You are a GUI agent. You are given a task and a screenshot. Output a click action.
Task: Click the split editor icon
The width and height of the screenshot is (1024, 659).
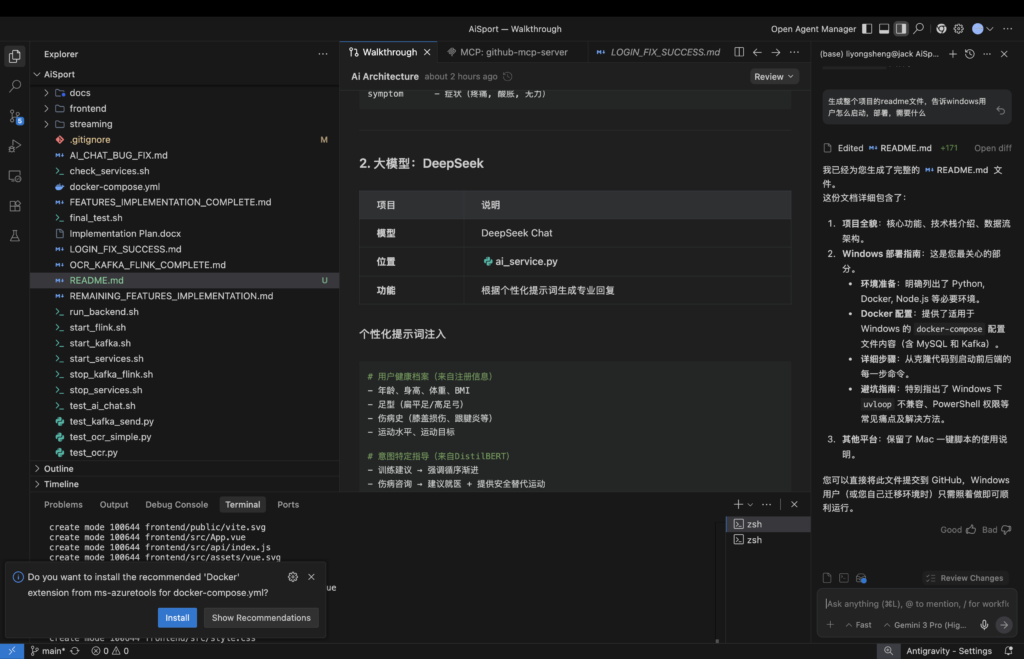point(739,52)
